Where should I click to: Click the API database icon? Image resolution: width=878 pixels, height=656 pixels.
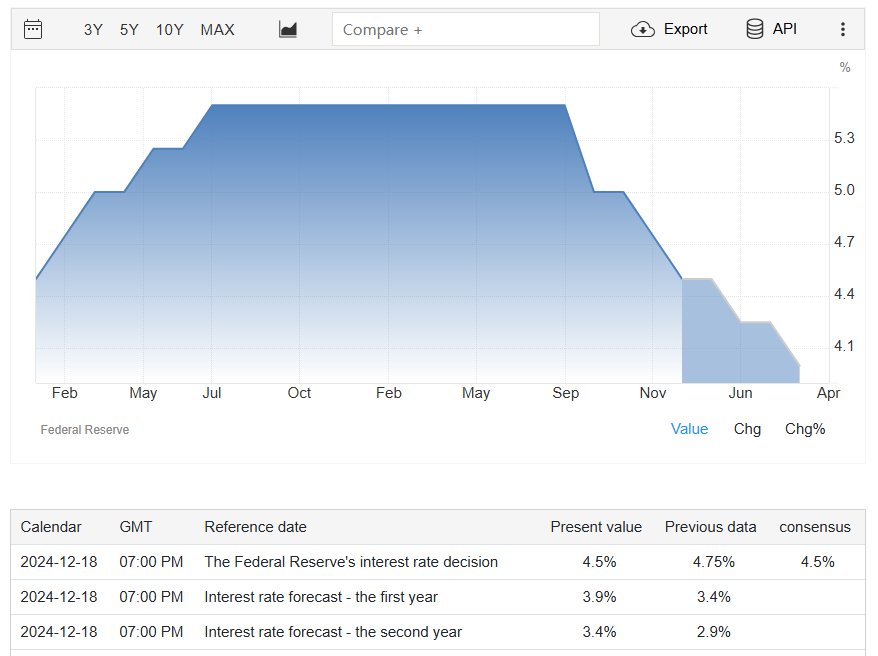point(755,29)
